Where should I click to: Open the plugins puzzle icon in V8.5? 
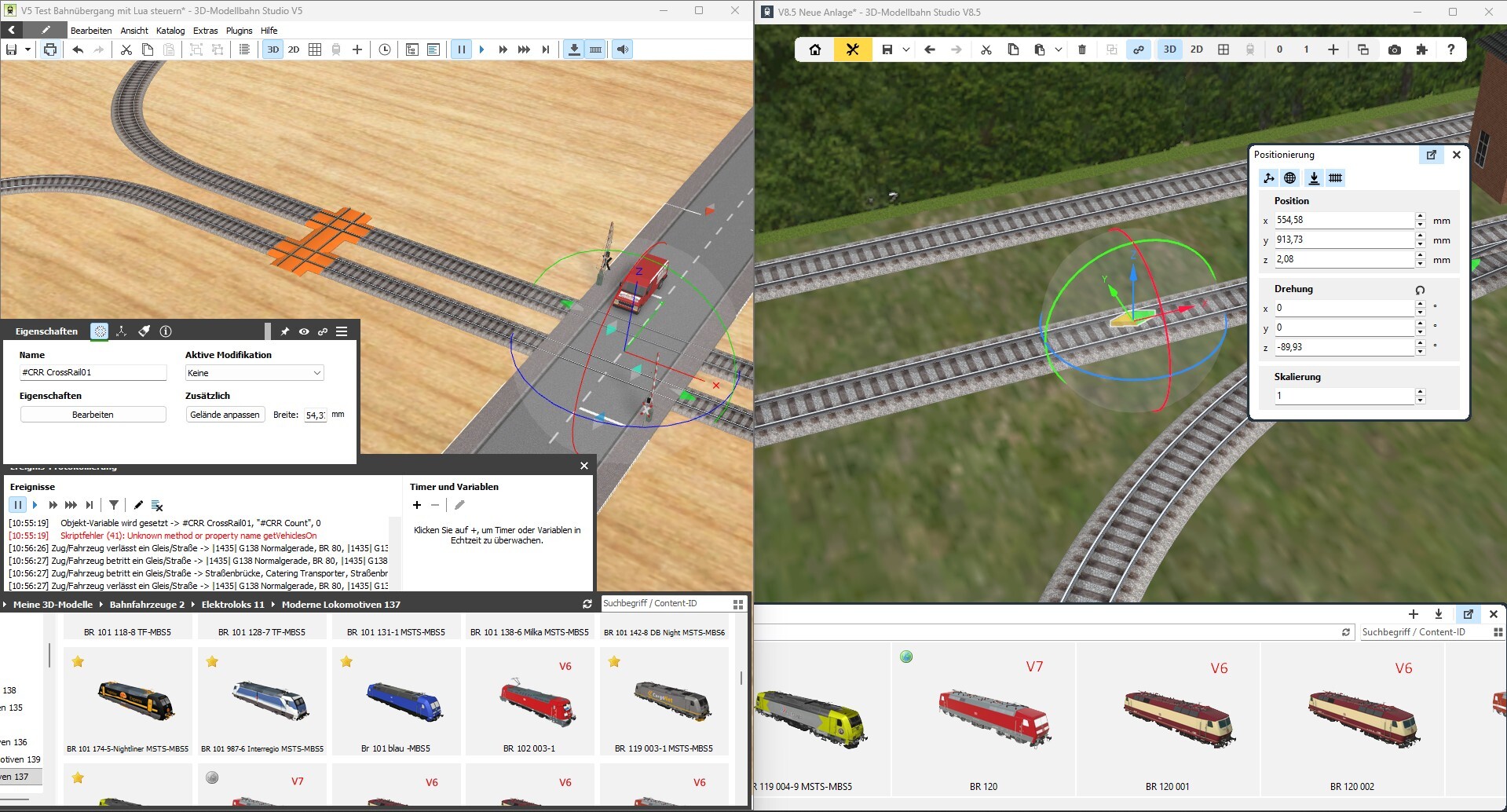tap(1421, 49)
